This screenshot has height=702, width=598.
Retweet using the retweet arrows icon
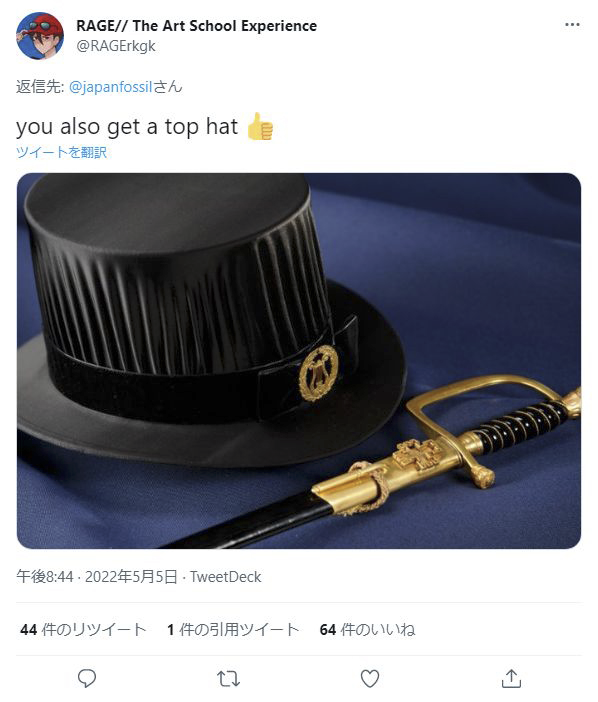(x=228, y=679)
